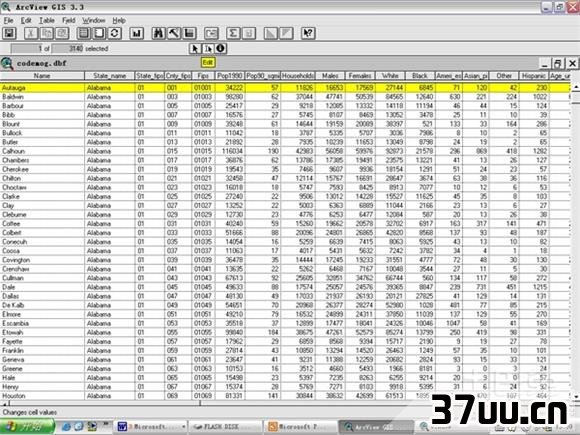Switch to the FLASH DISK taskbar button
Image resolution: width=580 pixels, height=435 pixels.
225,427
